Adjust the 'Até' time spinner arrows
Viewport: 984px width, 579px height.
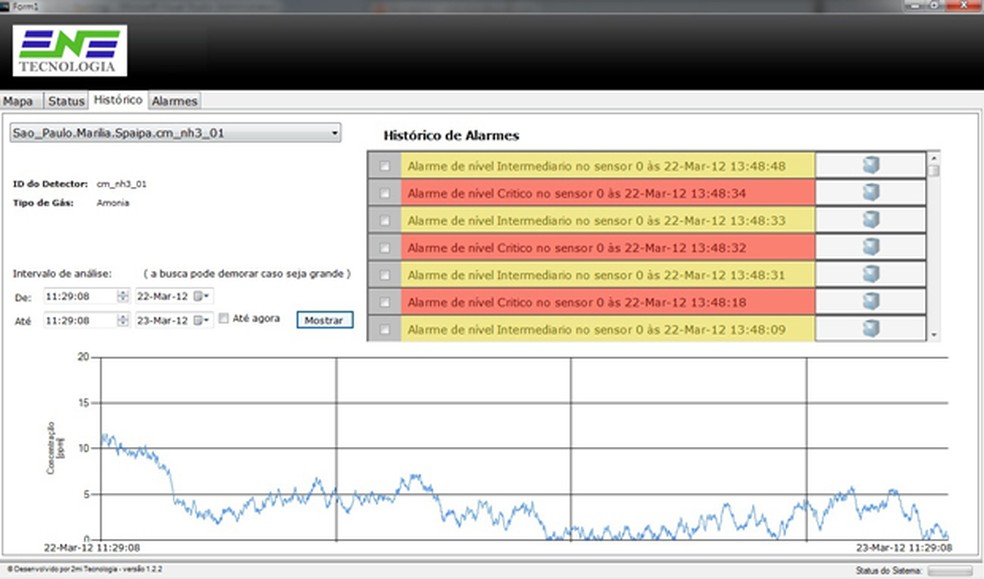pos(123,321)
